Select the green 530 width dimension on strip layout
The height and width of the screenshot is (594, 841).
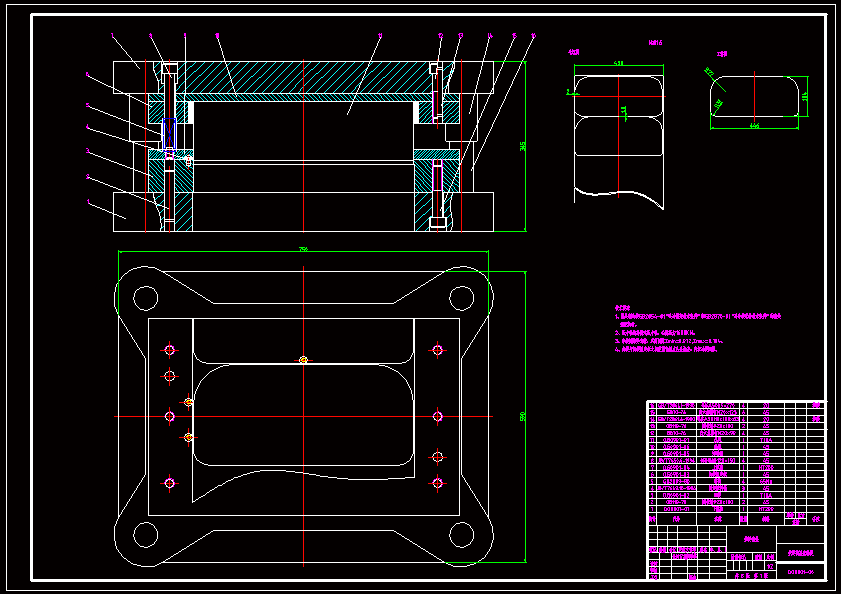point(618,64)
